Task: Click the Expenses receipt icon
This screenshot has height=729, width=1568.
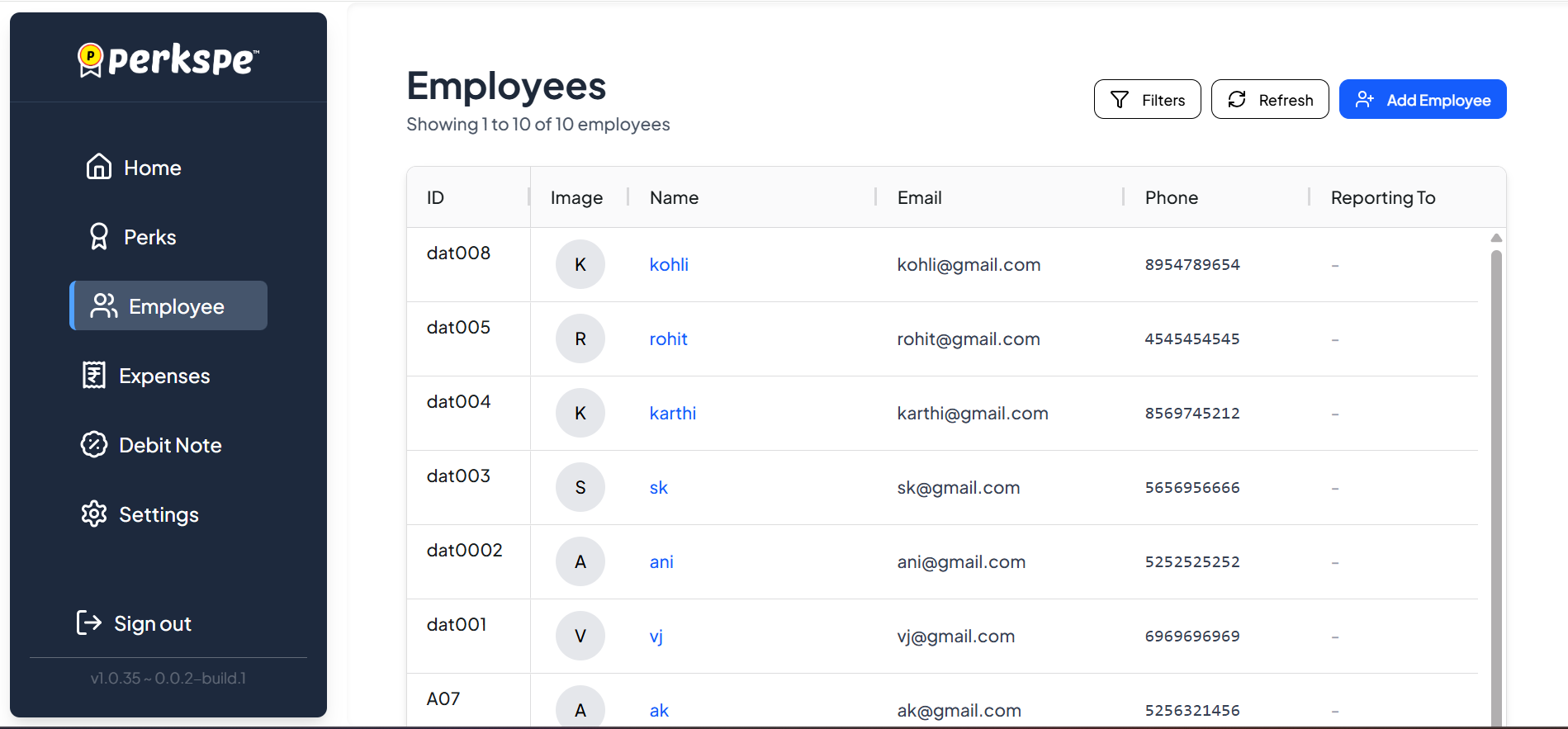Action: pyautogui.click(x=94, y=375)
